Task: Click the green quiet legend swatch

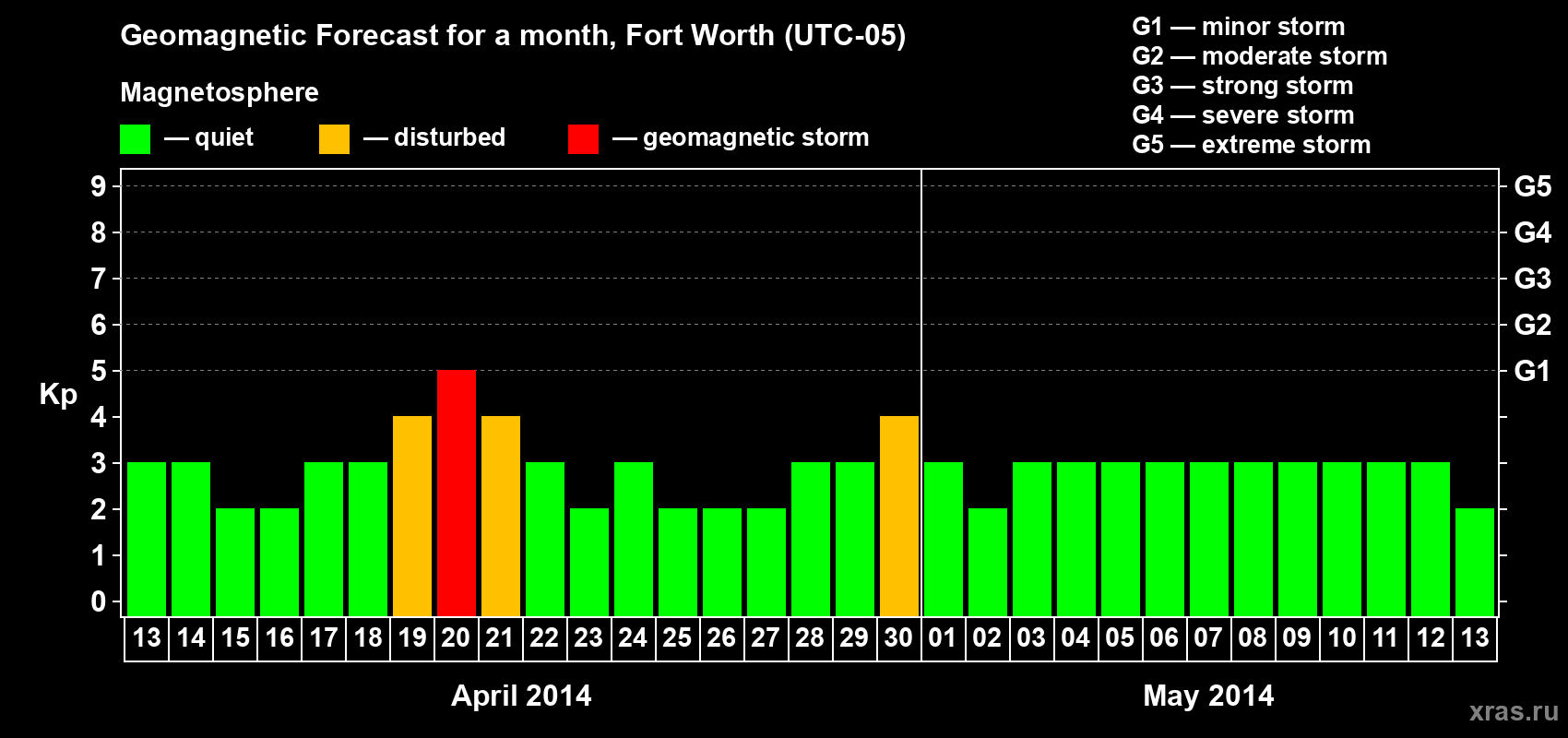Action: 136,139
